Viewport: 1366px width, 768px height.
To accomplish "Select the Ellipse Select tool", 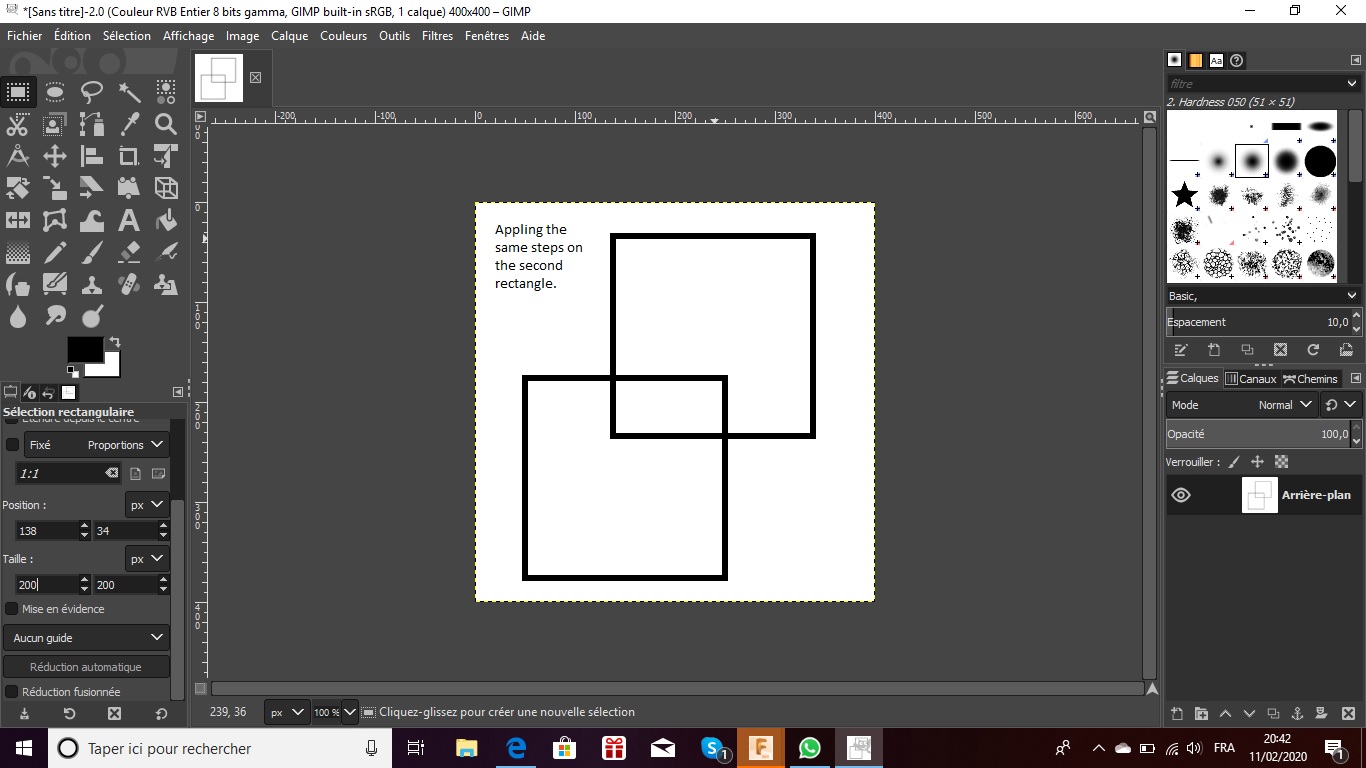I will coord(55,93).
